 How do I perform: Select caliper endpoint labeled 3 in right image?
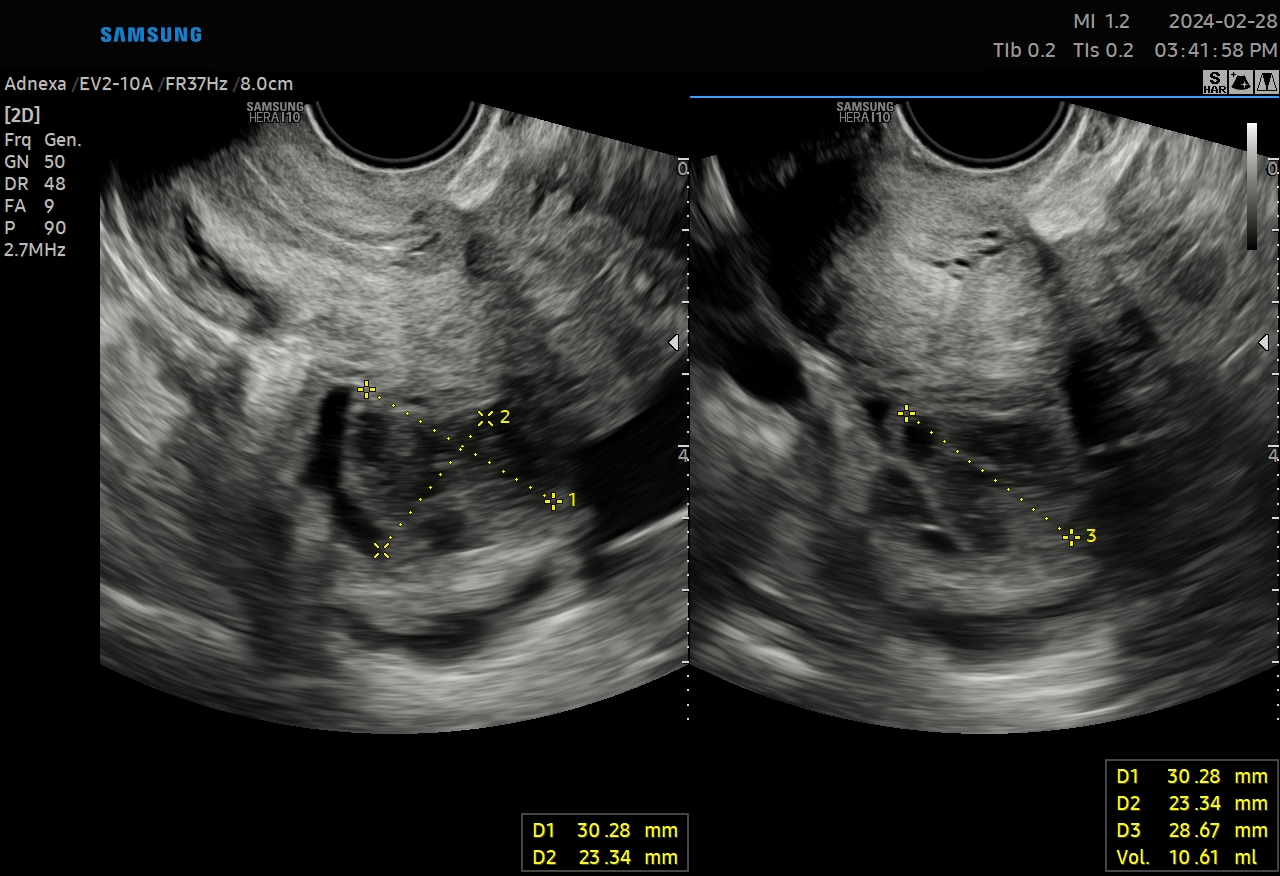(1071, 537)
